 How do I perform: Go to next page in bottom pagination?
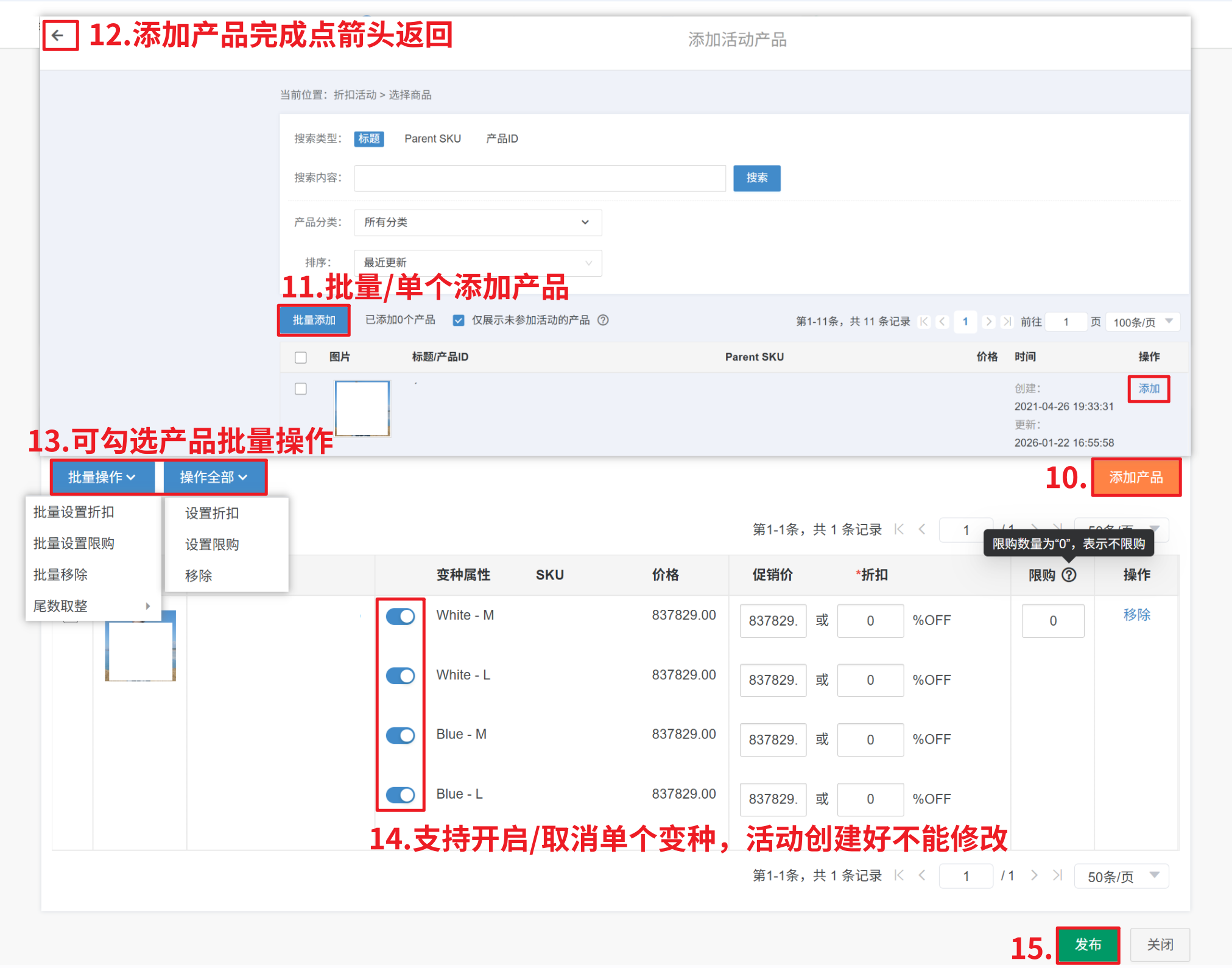click(x=1034, y=875)
